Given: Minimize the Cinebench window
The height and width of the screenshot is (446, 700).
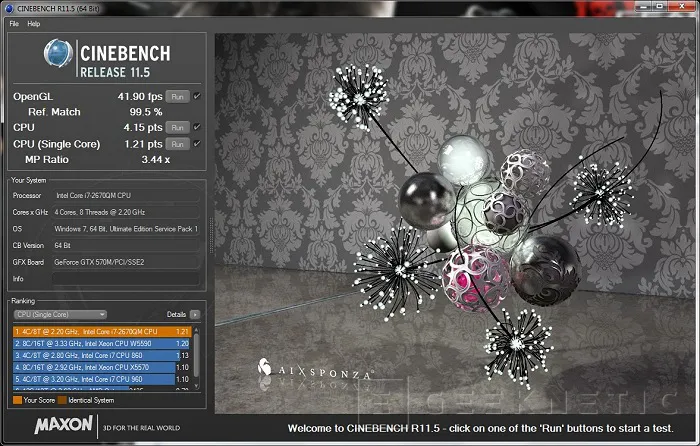Looking at the screenshot, I should [x=644, y=6].
